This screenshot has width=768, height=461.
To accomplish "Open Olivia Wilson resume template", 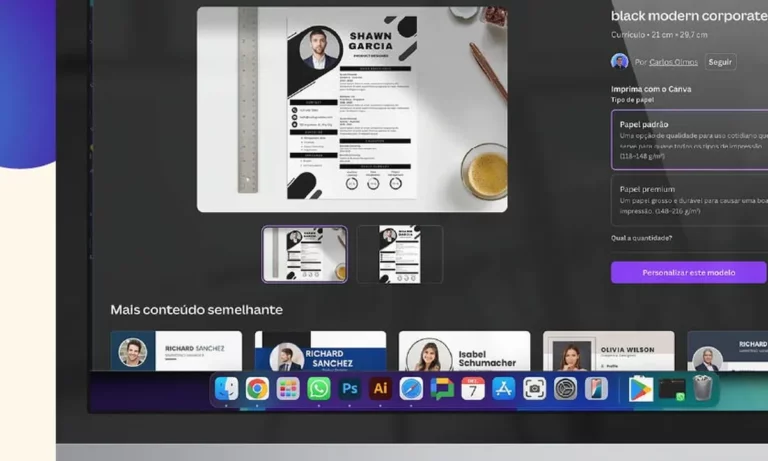I will [x=608, y=351].
